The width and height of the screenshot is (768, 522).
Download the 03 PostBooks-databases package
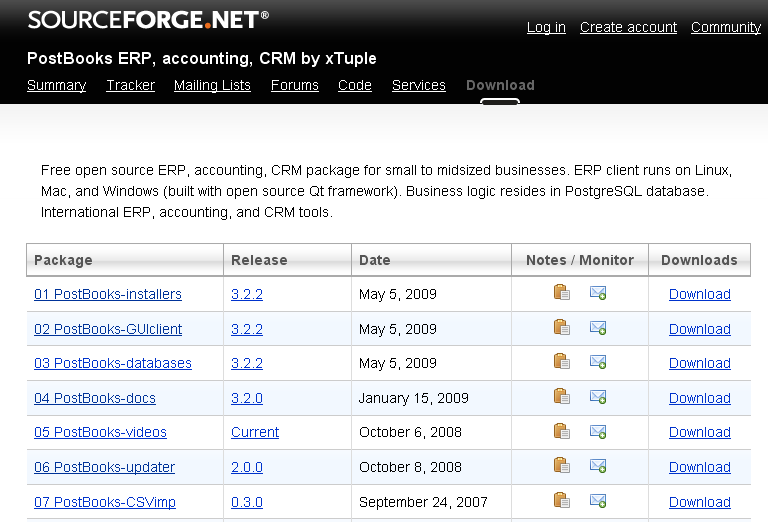tap(699, 363)
